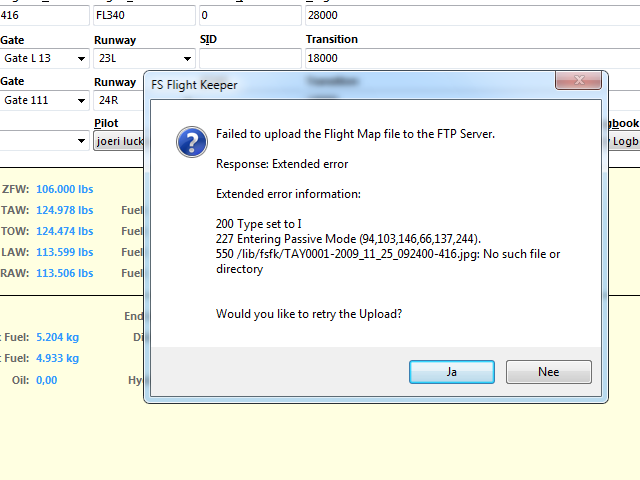Image resolution: width=640 pixels, height=480 pixels.
Task: Click the ZFW value 106.000 lbs
Action: click(x=64, y=189)
